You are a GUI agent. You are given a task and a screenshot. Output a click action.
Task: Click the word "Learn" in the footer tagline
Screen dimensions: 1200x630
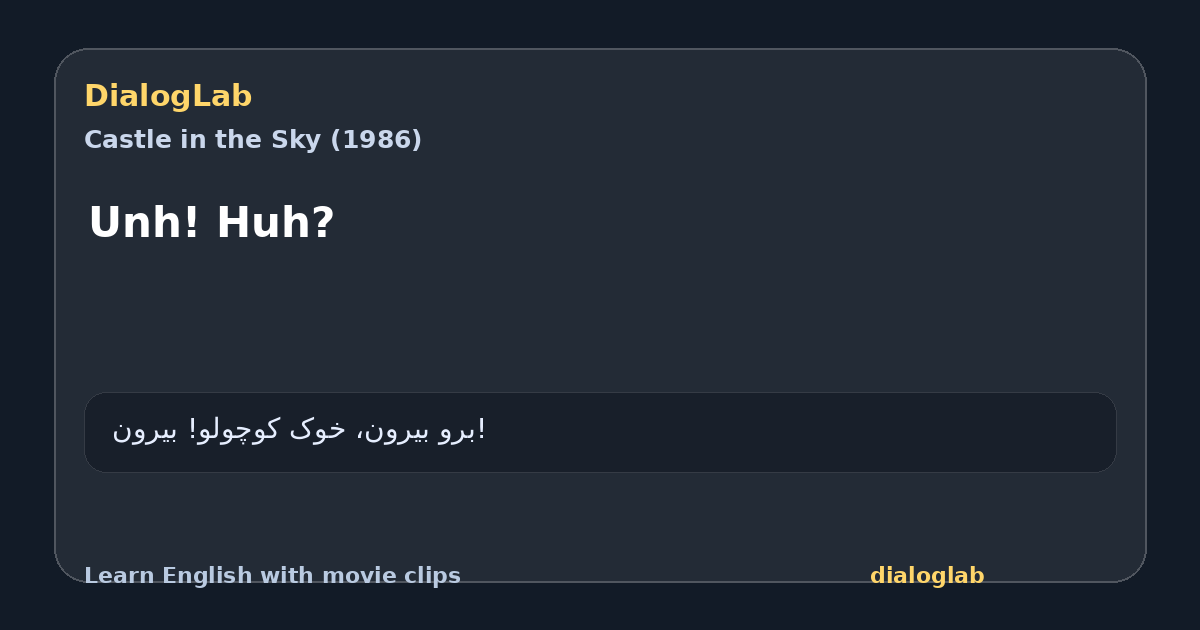120,576
